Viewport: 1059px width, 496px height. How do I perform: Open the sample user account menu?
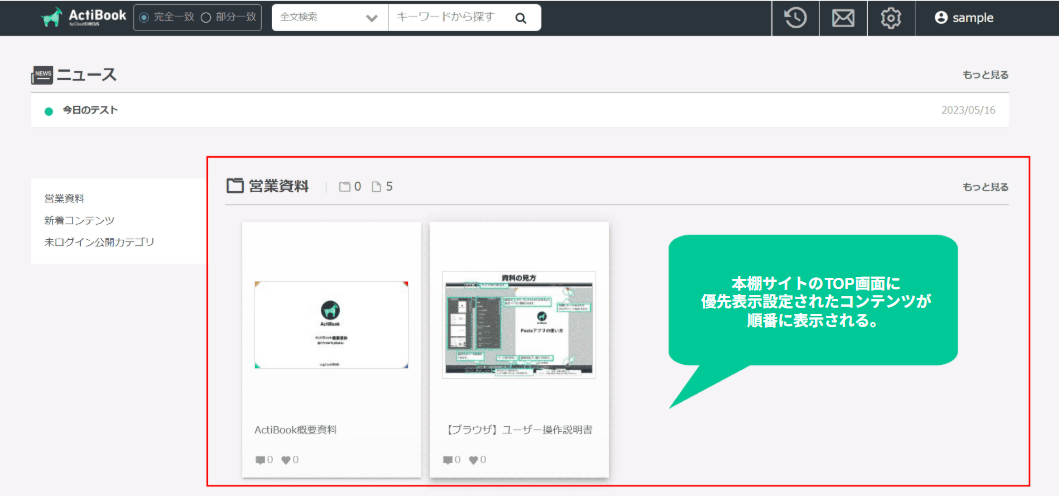click(963, 18)
